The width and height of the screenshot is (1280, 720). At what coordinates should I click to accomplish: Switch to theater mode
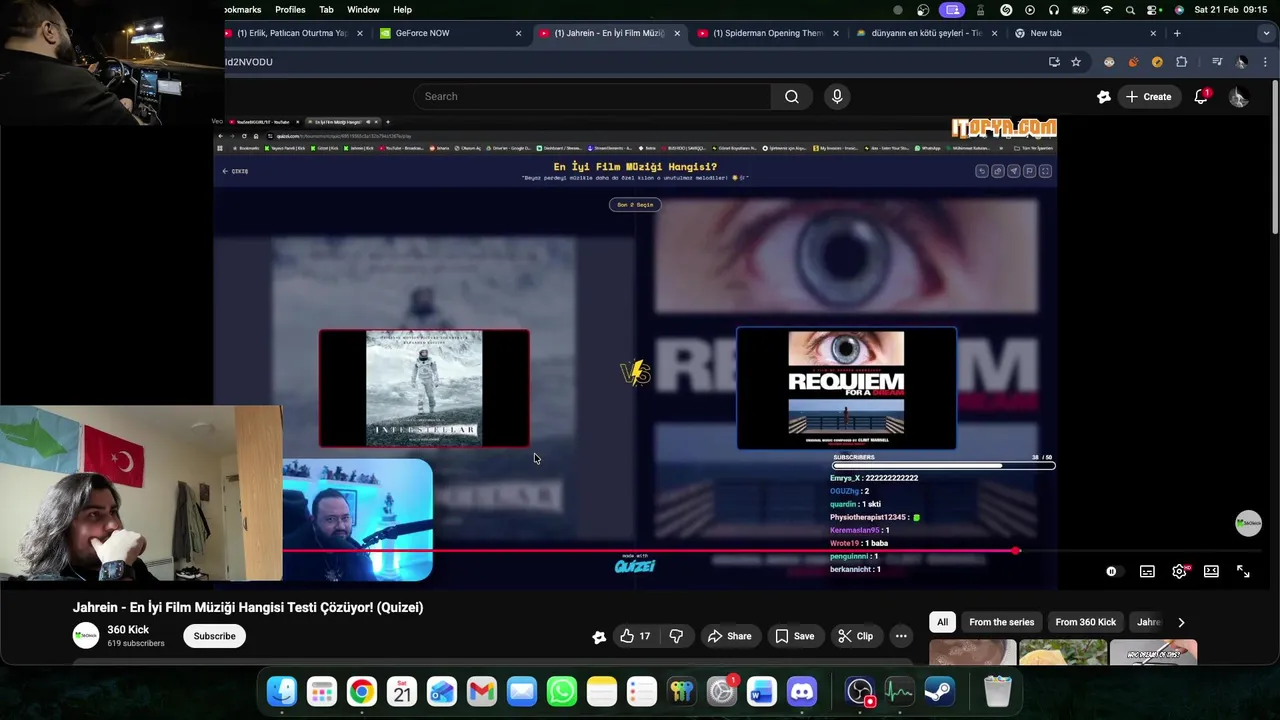click(x=1211, y=571)
